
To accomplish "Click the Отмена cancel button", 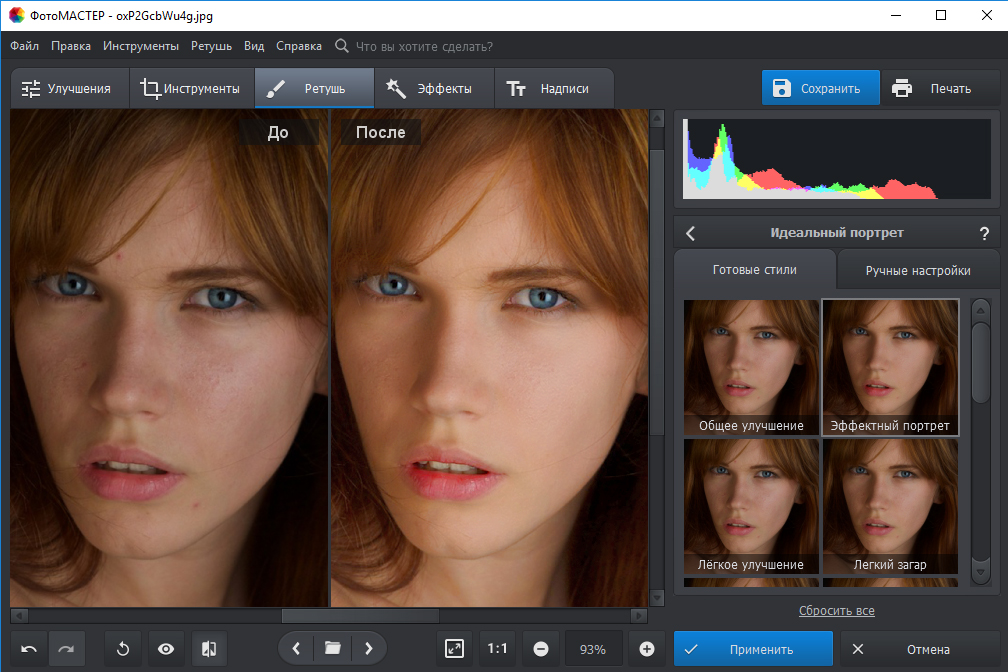I will [920, 649].
